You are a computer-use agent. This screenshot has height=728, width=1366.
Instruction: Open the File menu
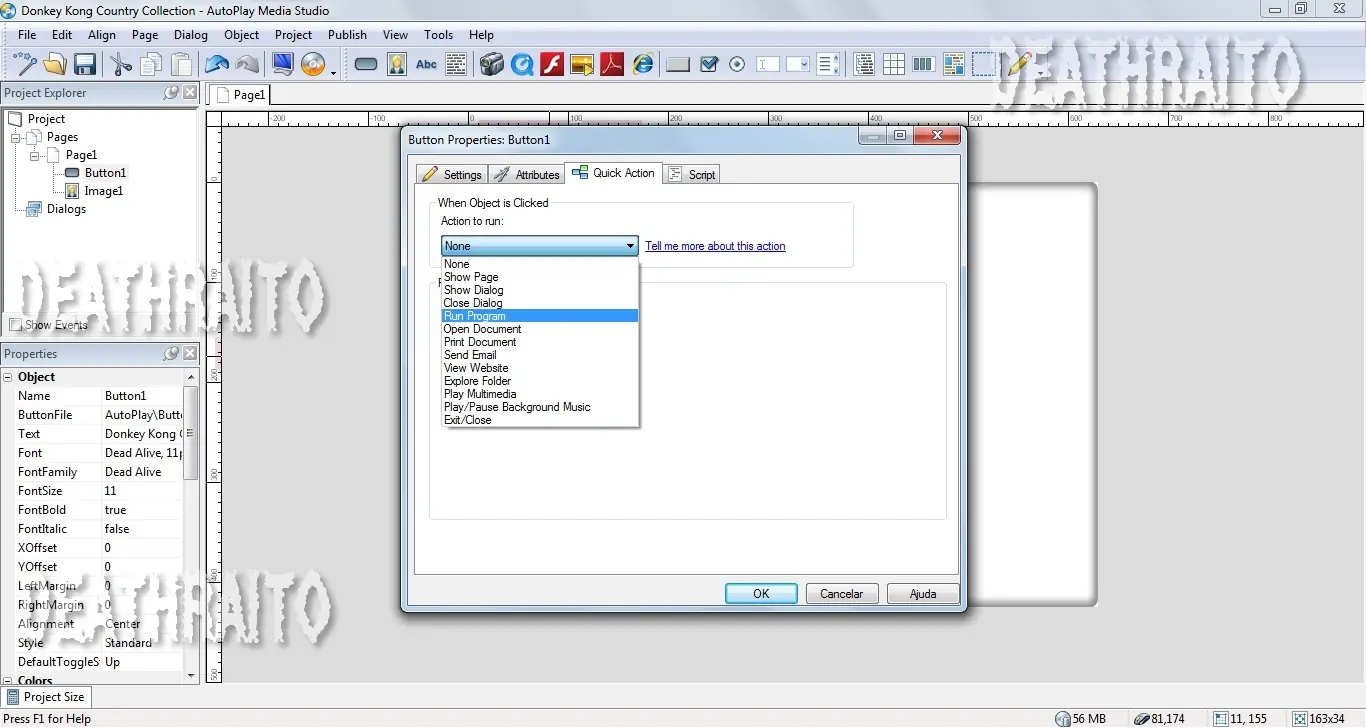point(27,35)
